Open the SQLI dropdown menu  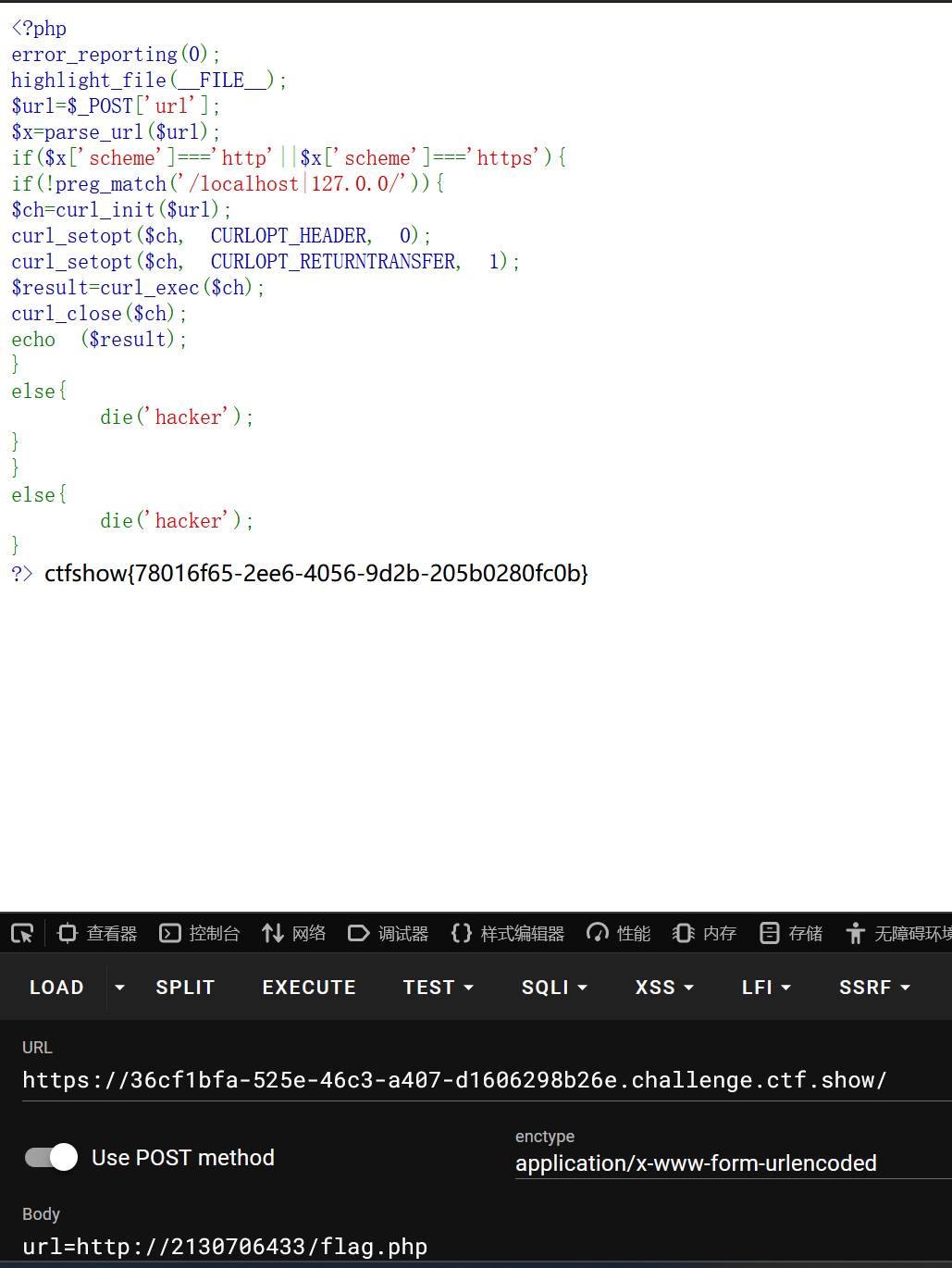pyautogui.click(x=554, y=988)
